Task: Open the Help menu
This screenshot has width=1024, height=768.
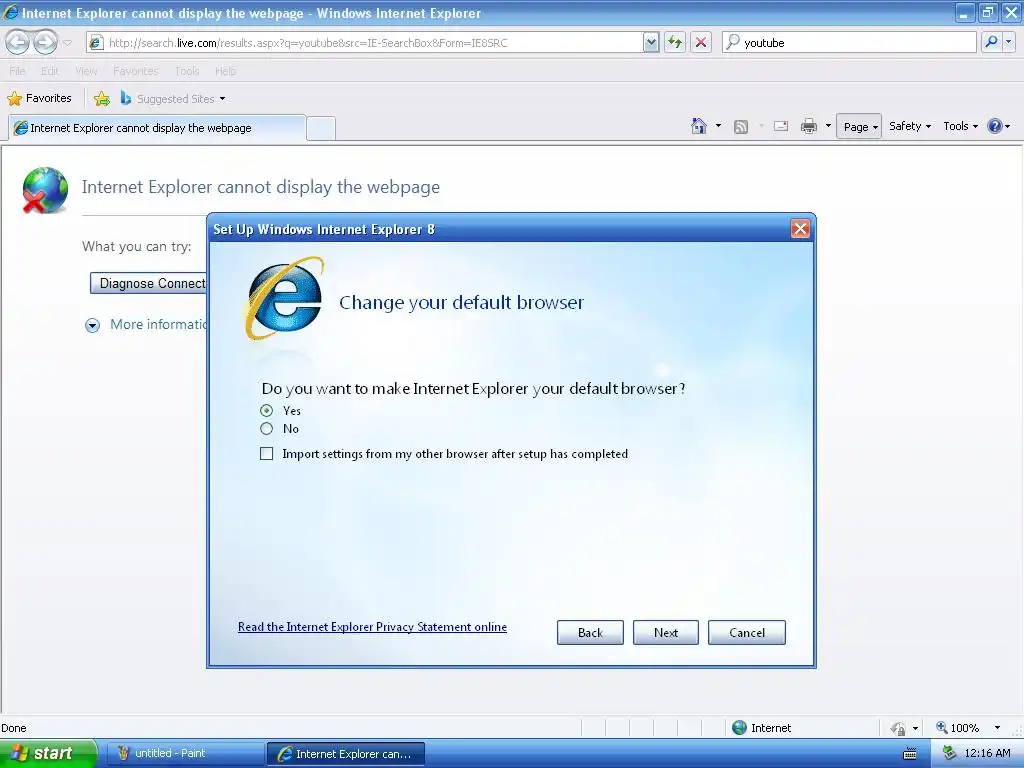Action: [x=225, y=71]
